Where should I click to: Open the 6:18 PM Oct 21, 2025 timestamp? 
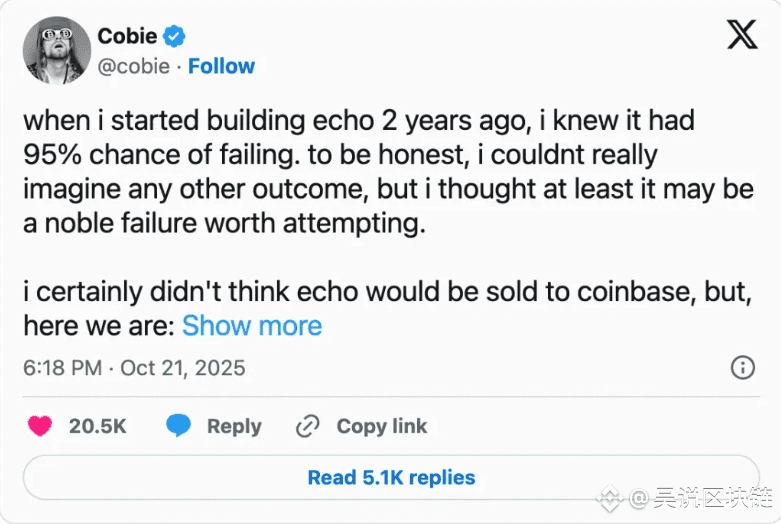coord(134,367)
